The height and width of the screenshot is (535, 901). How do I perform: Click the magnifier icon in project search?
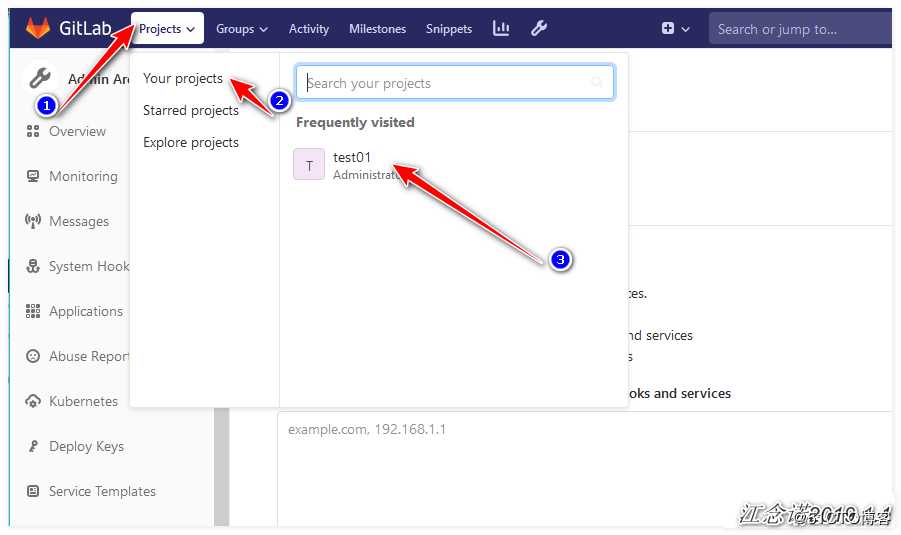[597, 83]
